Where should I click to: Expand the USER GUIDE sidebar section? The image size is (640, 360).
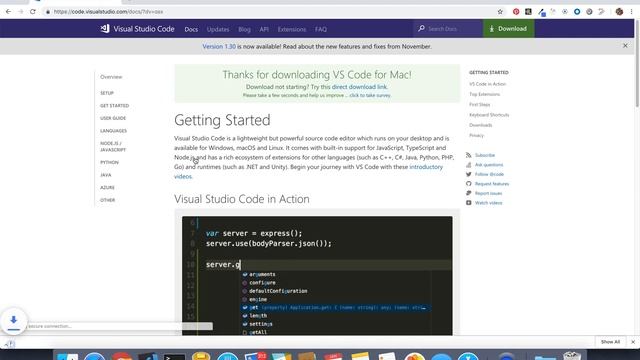point(113,118)
